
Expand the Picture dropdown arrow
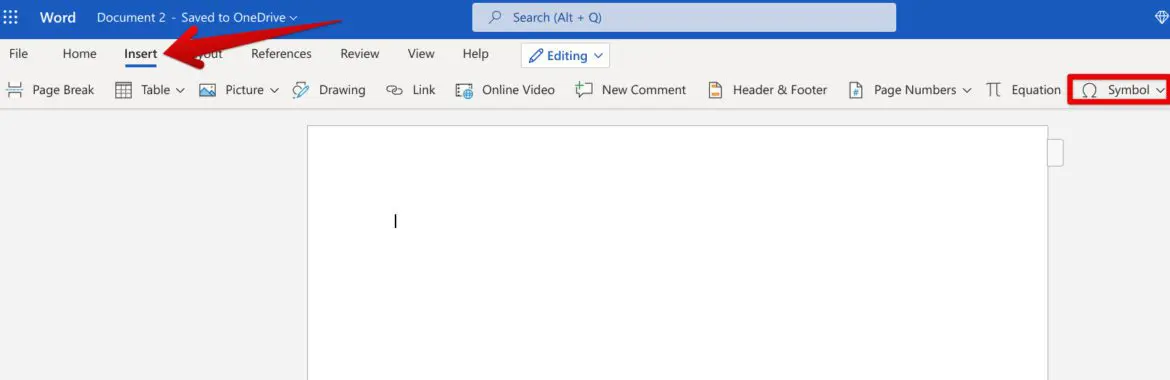click(274, 90)
